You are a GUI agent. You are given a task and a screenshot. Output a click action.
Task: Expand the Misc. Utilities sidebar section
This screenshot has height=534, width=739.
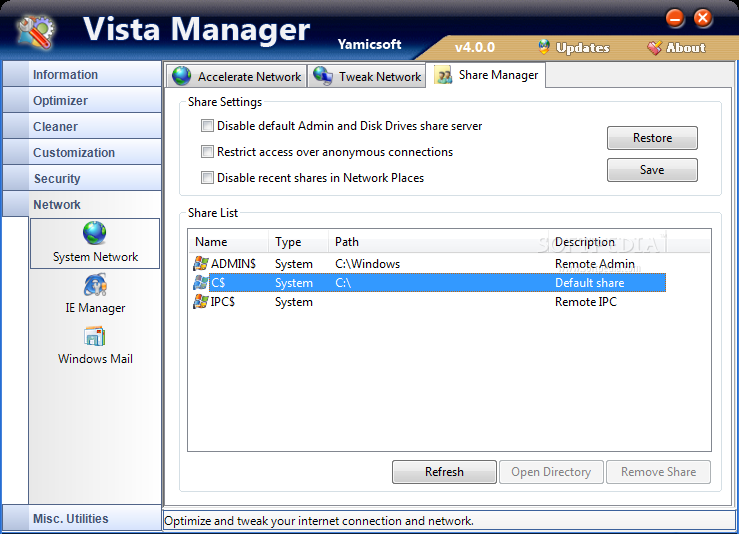(x=82, y=518)
